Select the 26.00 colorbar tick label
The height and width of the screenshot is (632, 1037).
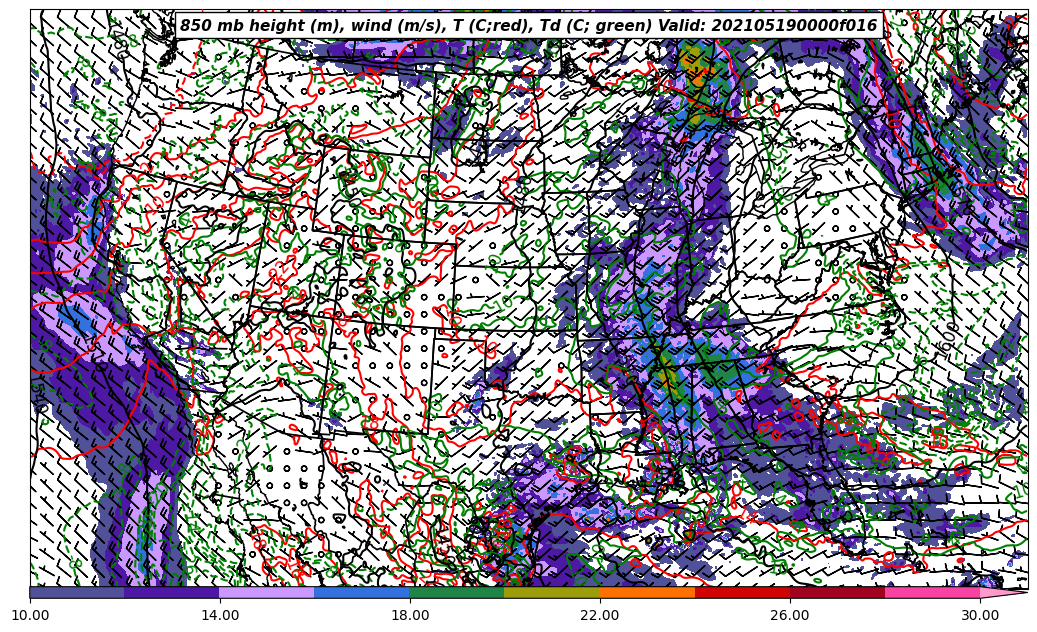790,616
